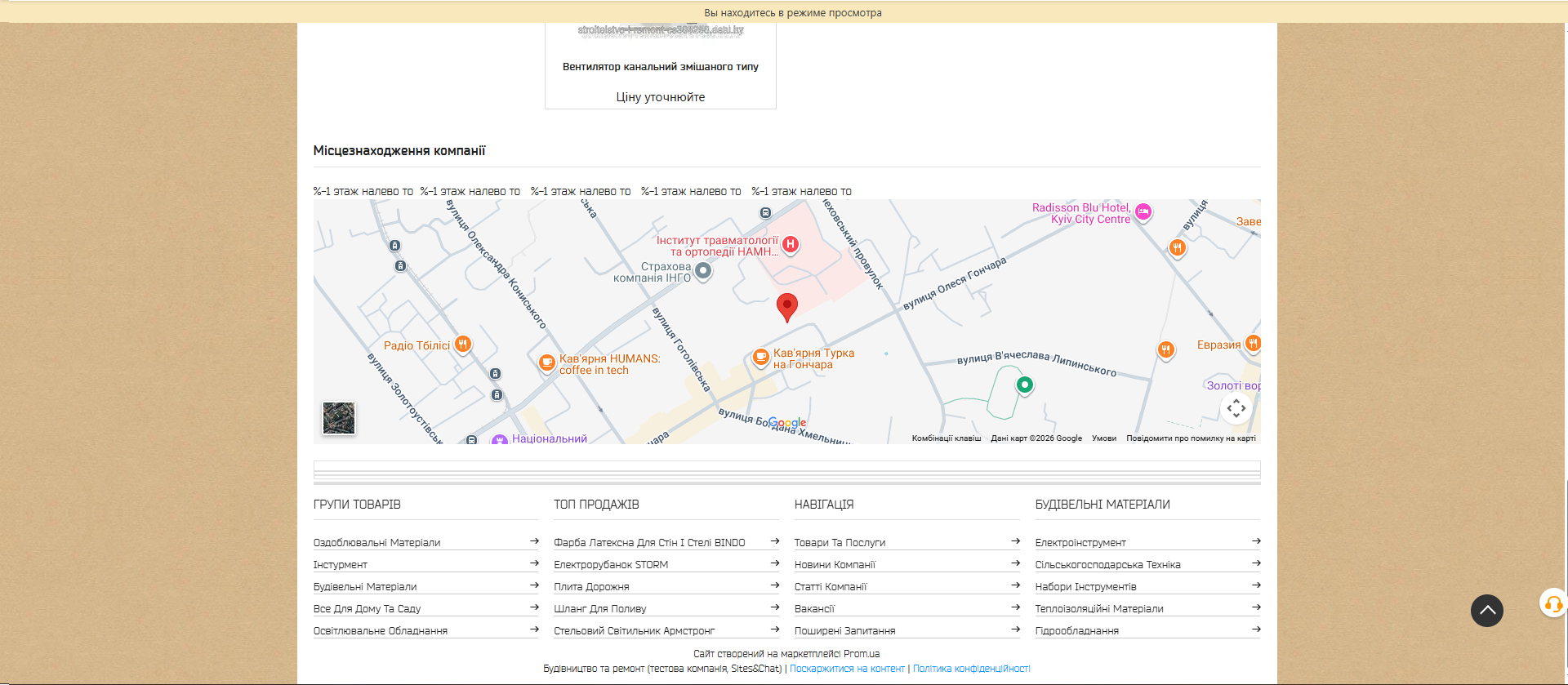Click the Радіо Тбілісі restaurant marker
1568x685 pixels.
tap(462, 345)
